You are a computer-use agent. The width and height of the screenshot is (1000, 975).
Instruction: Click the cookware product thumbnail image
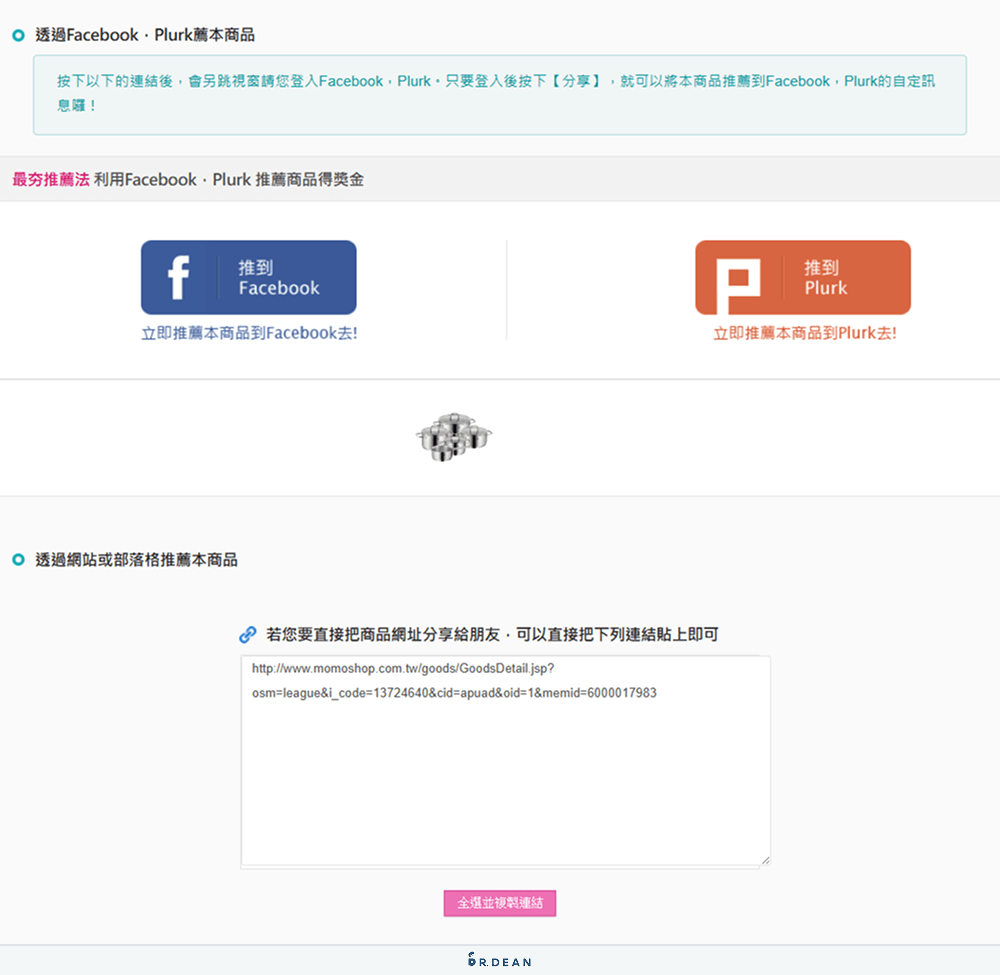click(453, 437)
